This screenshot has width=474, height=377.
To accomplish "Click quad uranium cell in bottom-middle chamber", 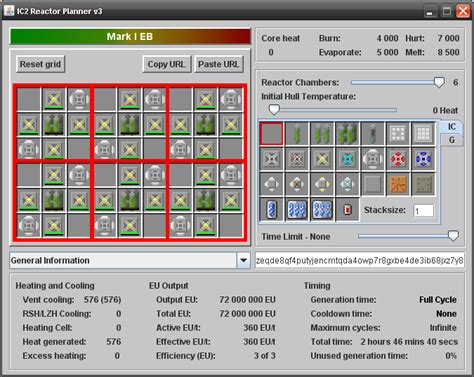I will [x=130, y=200].
